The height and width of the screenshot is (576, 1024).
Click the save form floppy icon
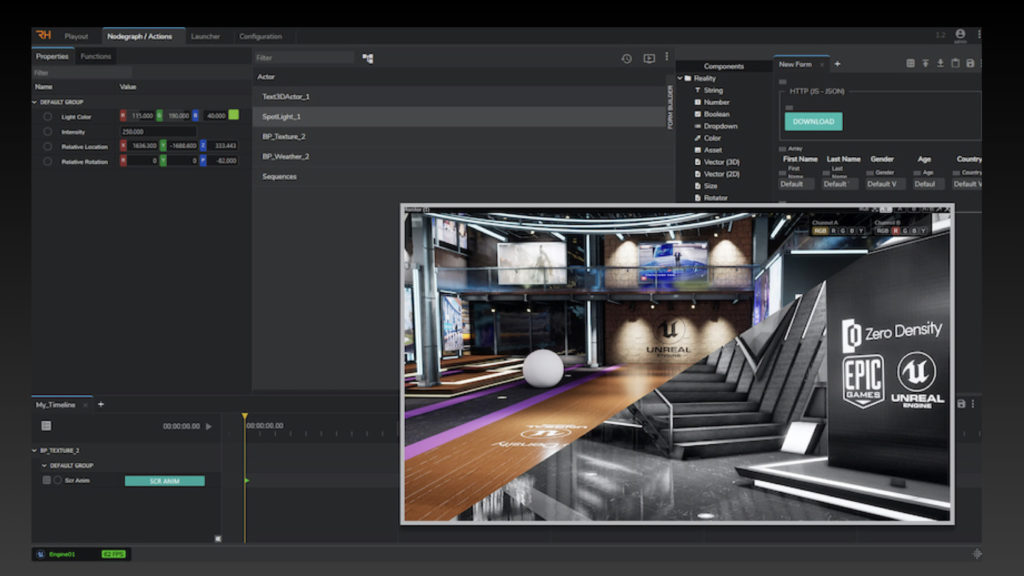click(970, 64)
